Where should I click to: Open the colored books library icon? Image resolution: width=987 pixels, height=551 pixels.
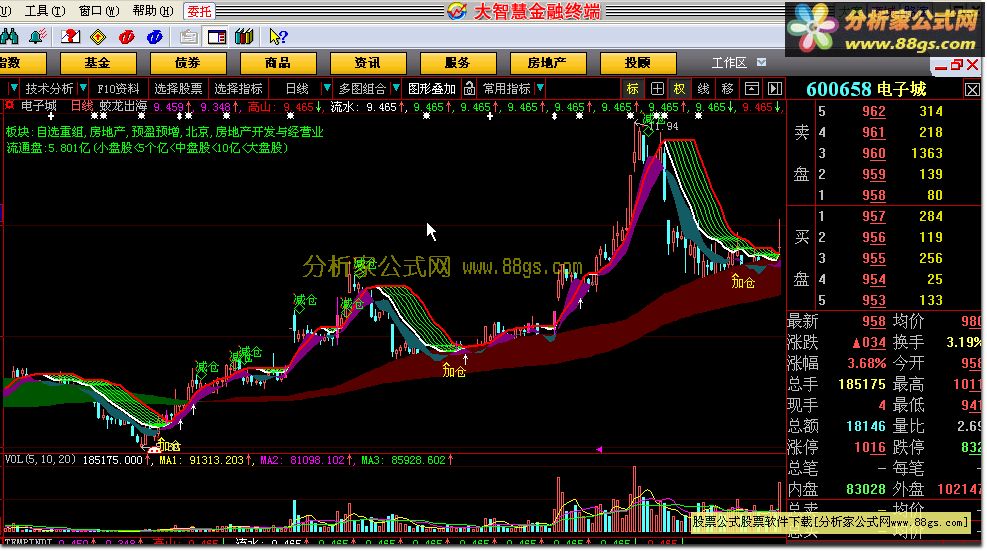244,37
